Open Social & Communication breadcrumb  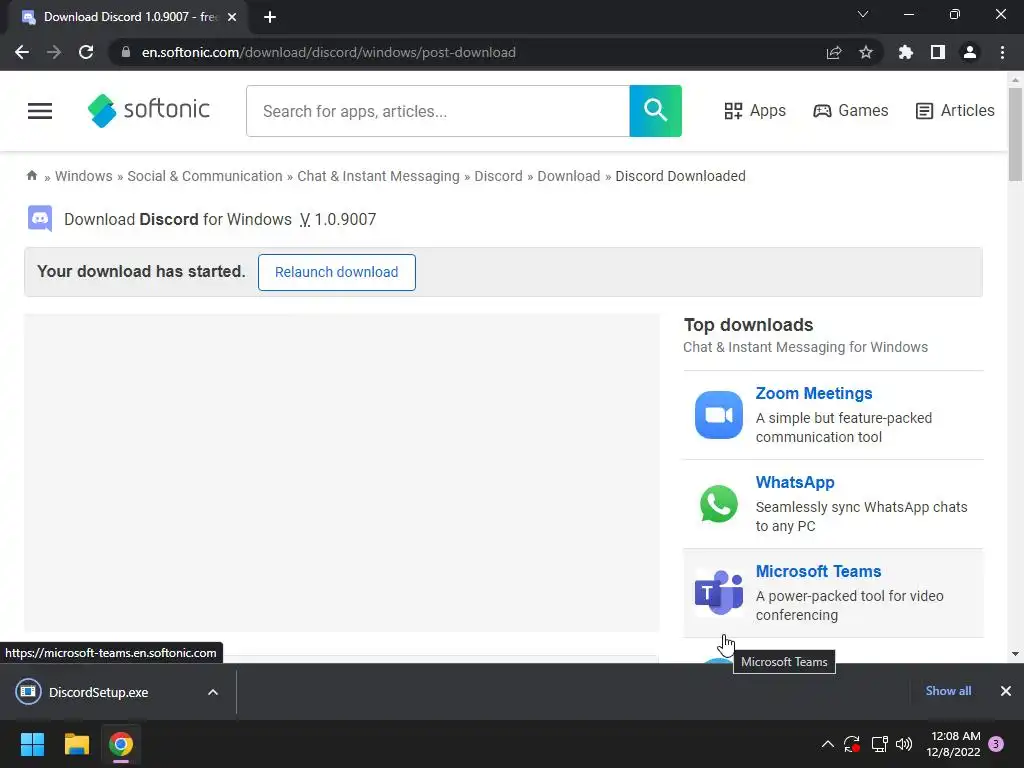204,176
